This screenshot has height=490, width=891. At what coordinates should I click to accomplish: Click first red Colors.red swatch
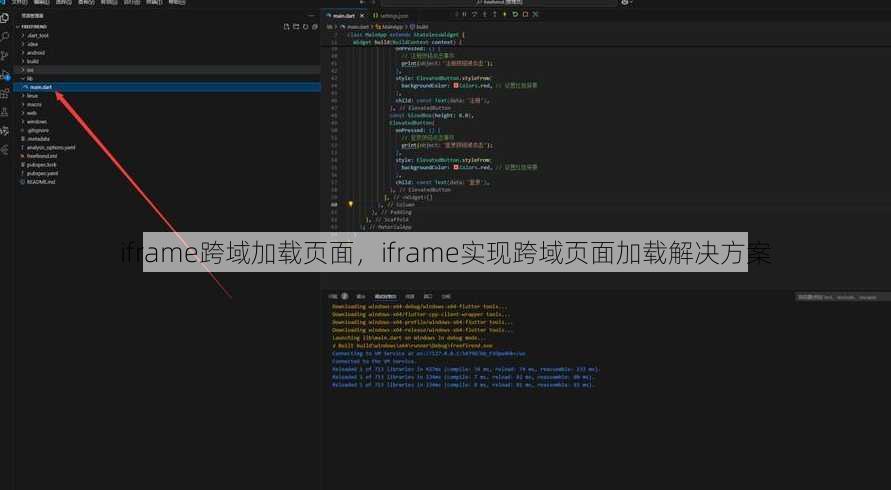click(456, 85)
